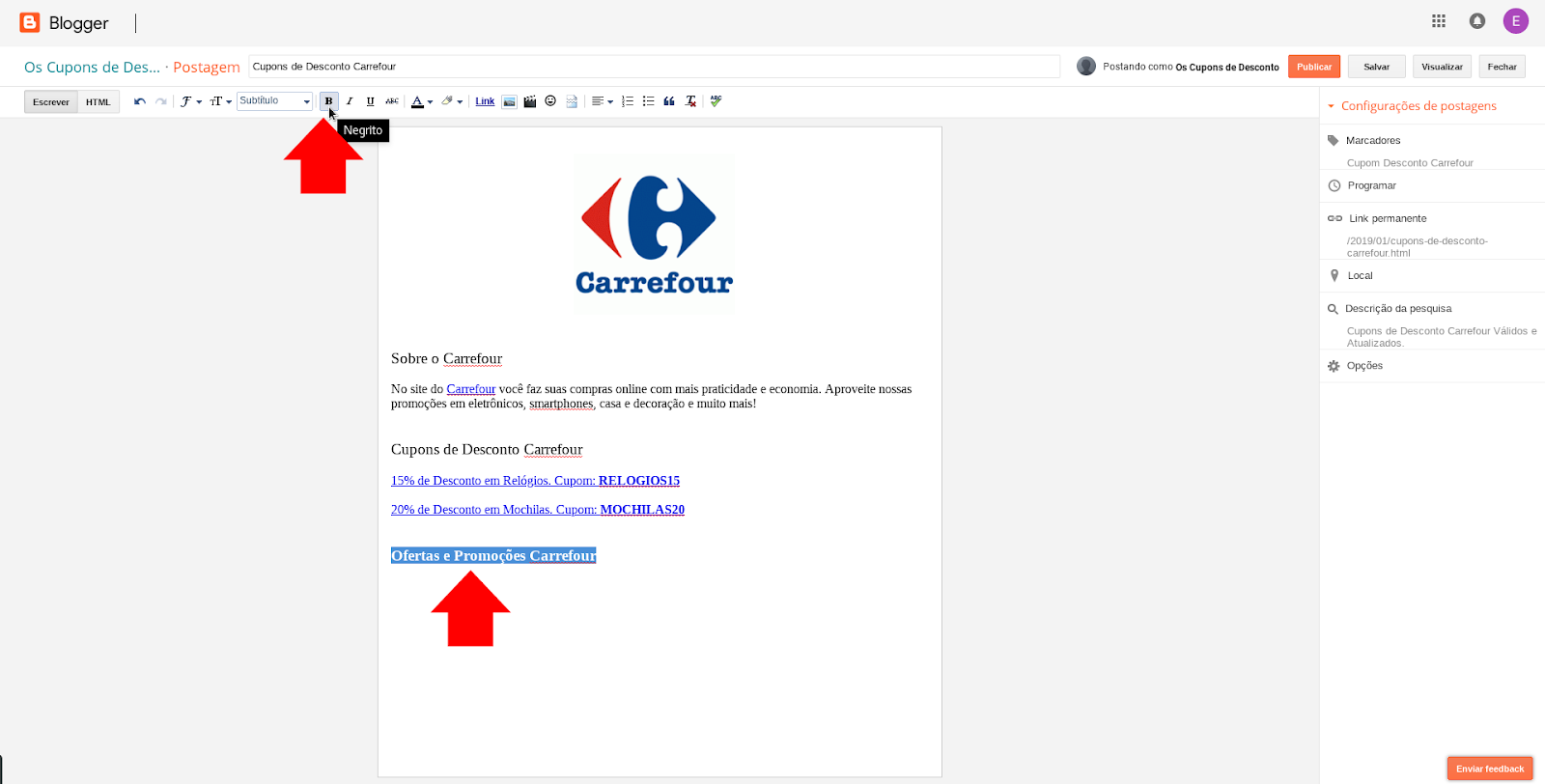Click the Publicar button
The image size is (1545, 784).
pyautogui.click(x=1314, y=67)
